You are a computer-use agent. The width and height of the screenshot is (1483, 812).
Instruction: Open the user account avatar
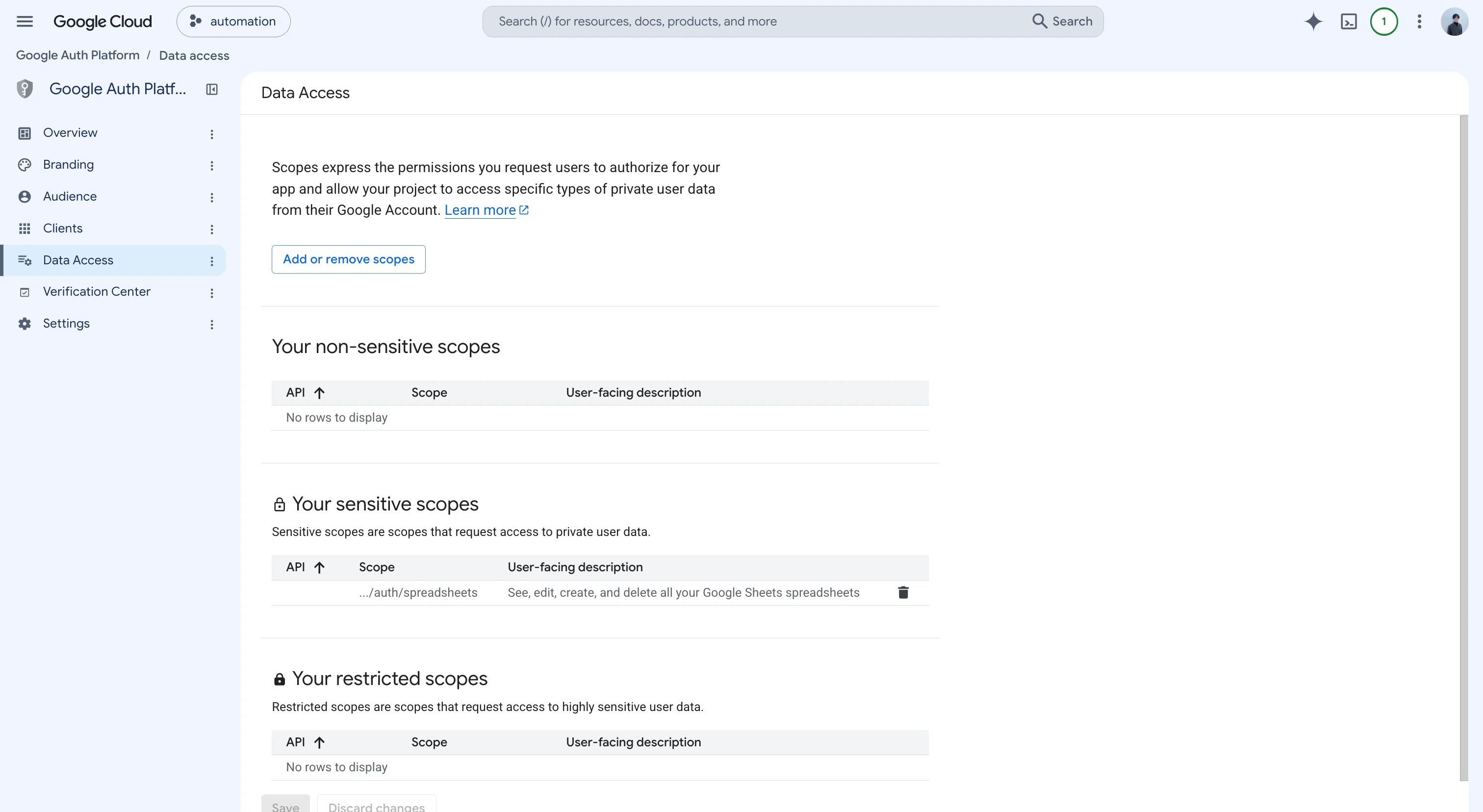(1454, 22)
